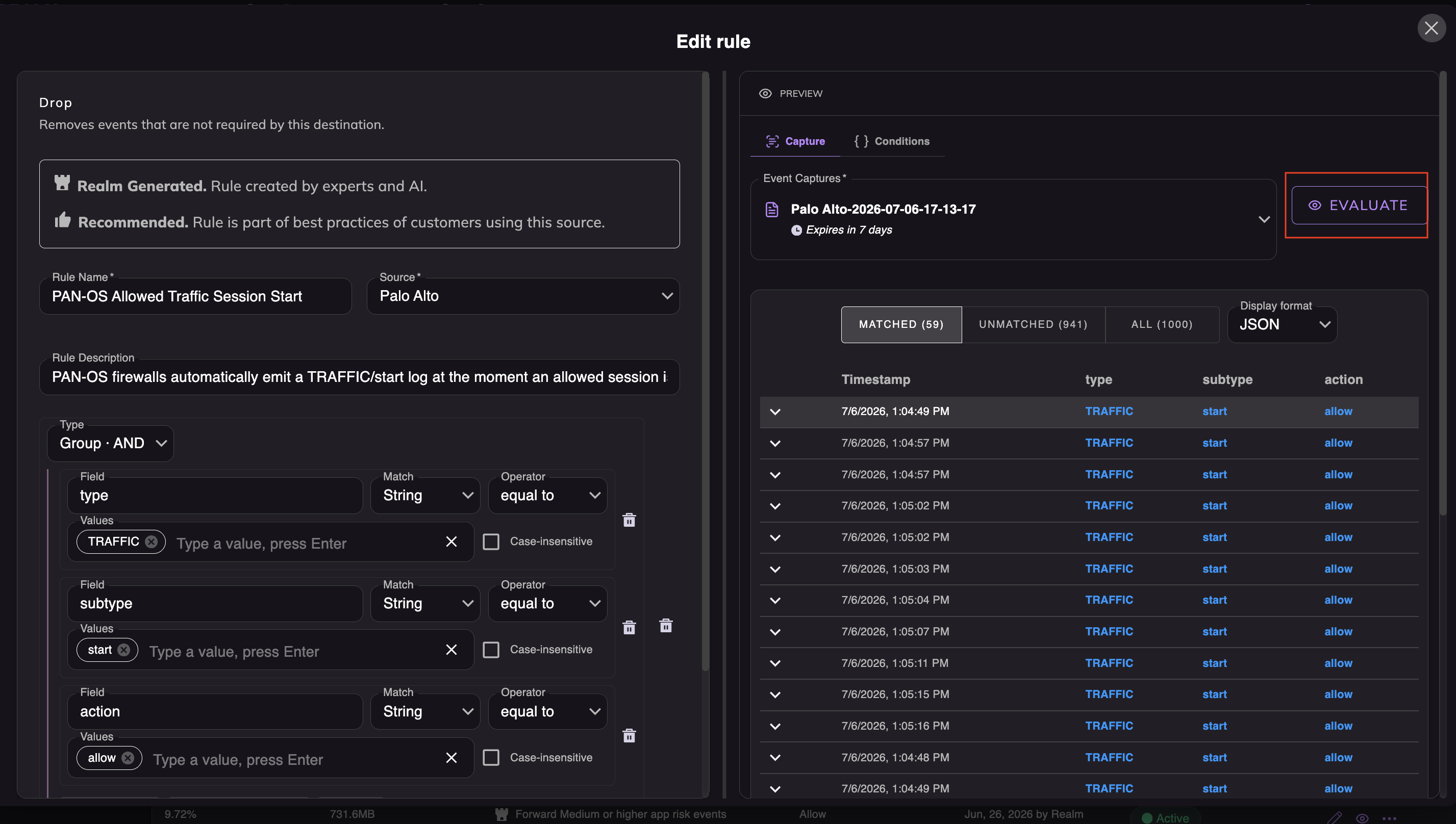Click the type column header in results
1456x824 pixels.
click(x=1099, y=380)
